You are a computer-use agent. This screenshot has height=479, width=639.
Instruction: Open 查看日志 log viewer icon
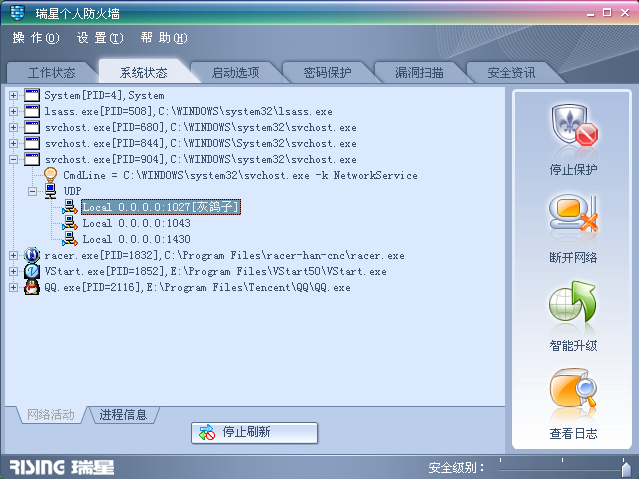[573, 389]
